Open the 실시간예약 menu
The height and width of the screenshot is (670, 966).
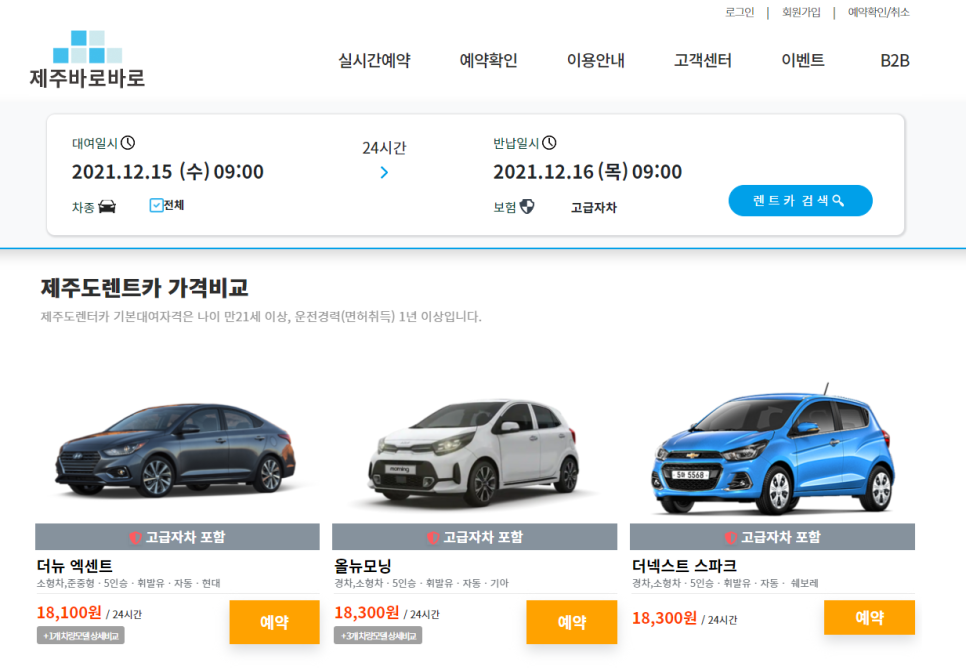click(x=374, y=60)
